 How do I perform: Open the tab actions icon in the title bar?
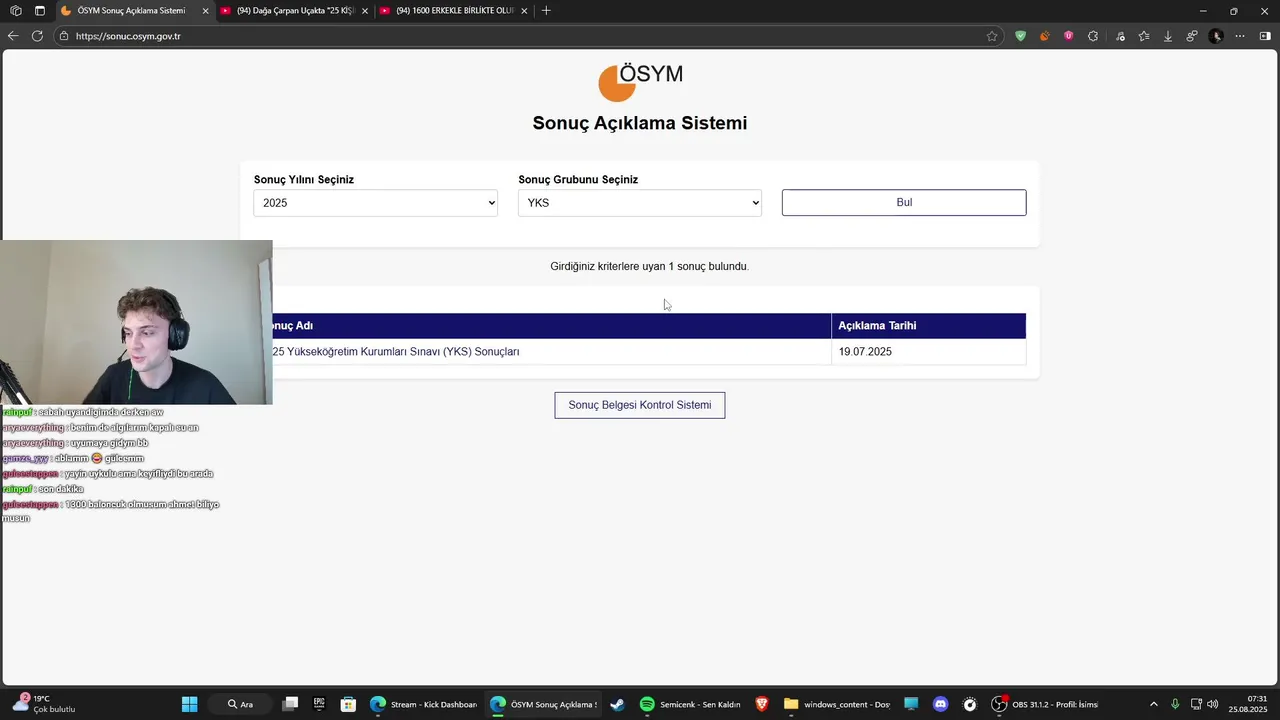(40, 11)
